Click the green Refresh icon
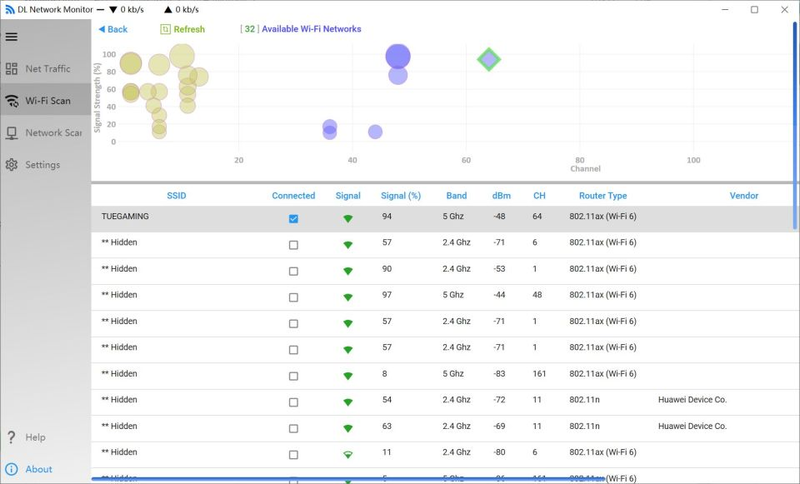The width and height of the screenshot is (800, 484). coord(166,29)
